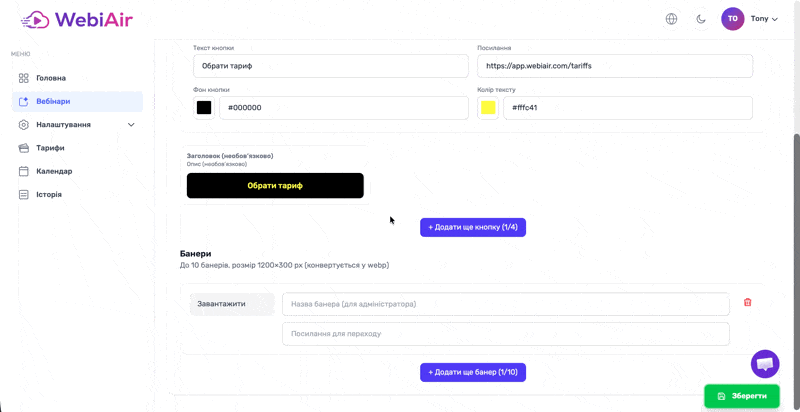Focus the Назва банера input field
Viewport: 800px width, 412px height.
tap(506, 304)
